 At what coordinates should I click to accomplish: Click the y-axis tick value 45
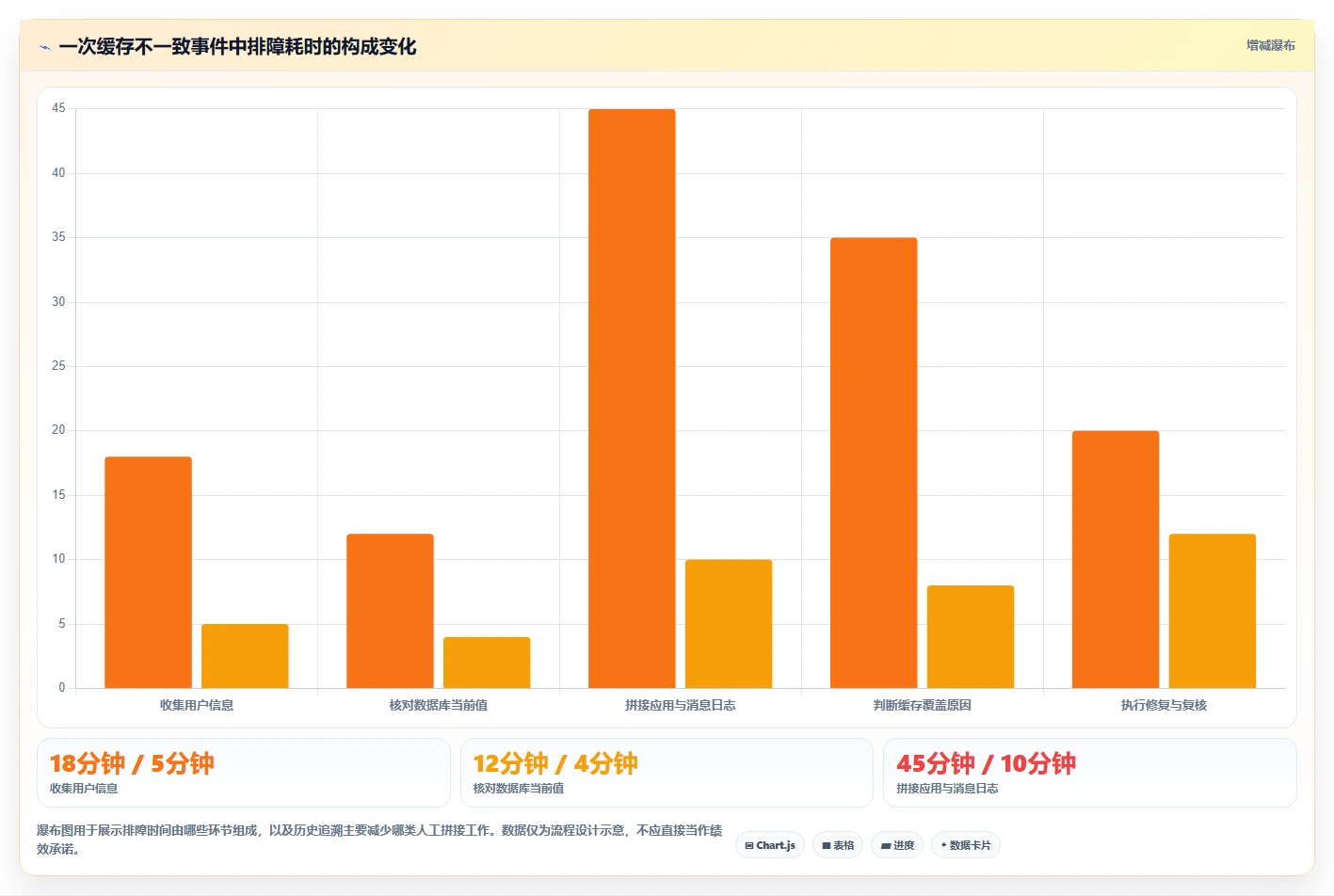59,108
